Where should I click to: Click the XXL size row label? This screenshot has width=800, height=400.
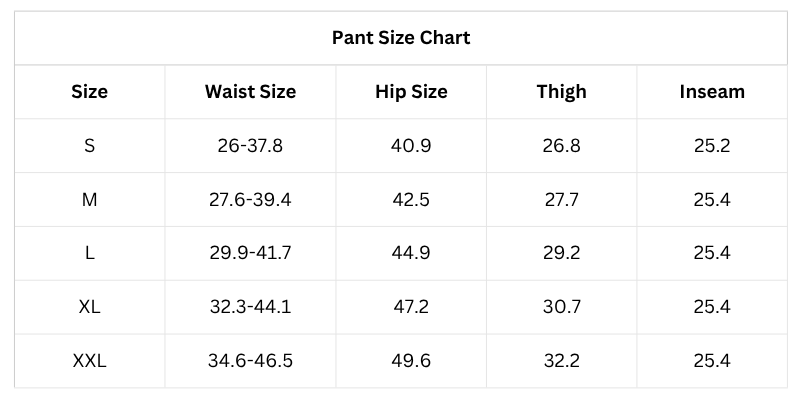coord(90,361)
